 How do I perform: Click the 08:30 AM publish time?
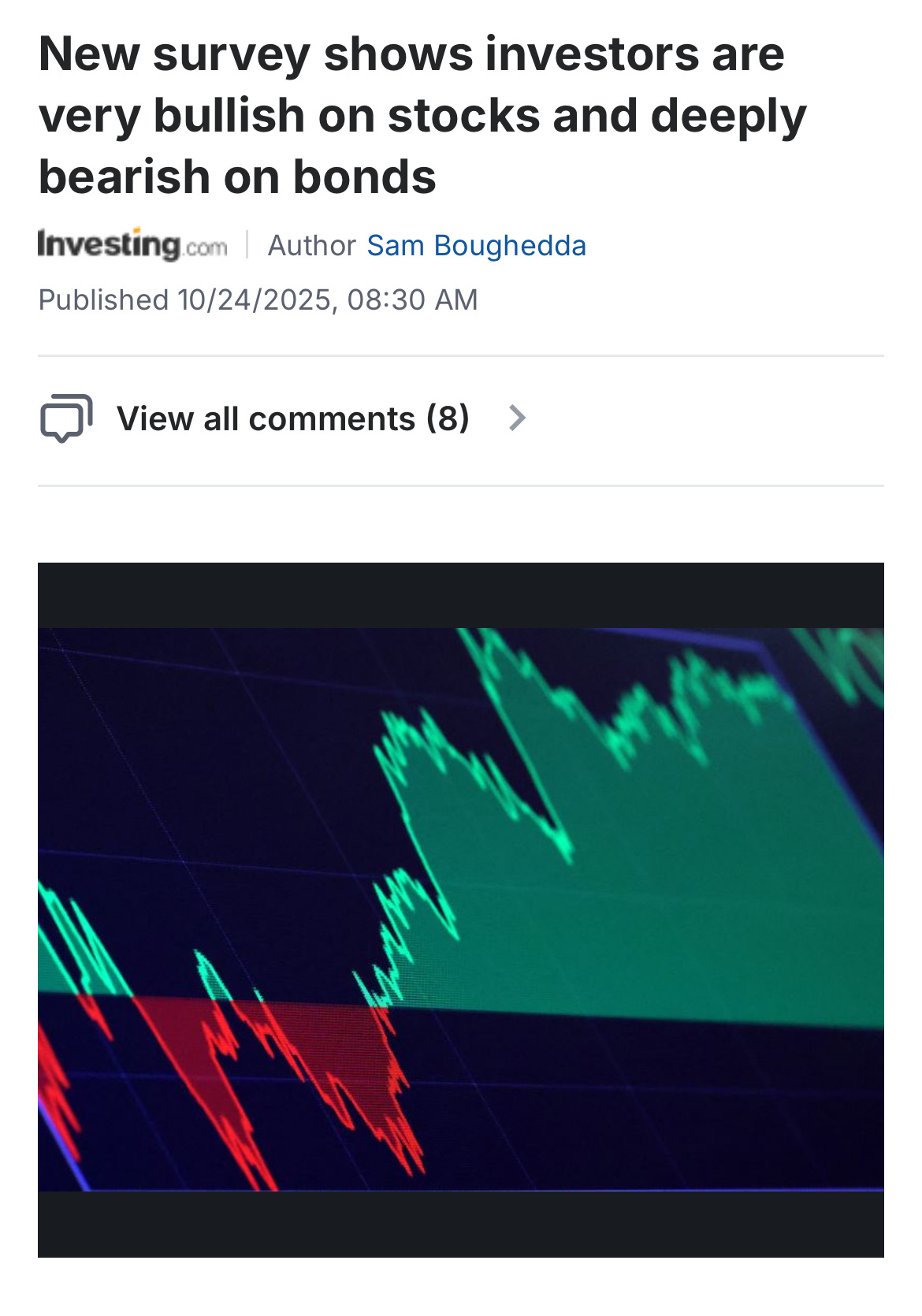click(412, 300)
